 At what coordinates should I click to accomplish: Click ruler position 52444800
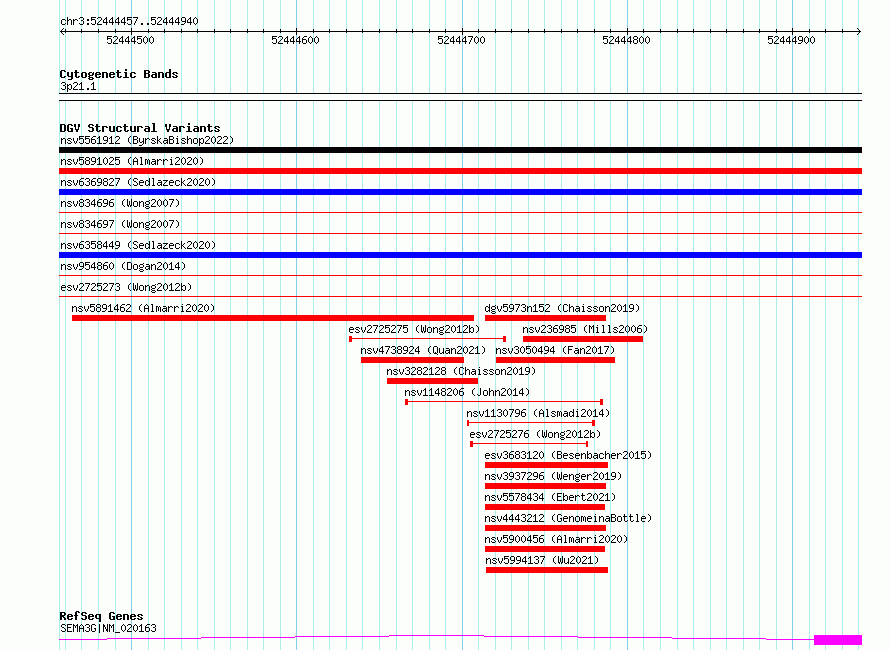coord(626,40)
